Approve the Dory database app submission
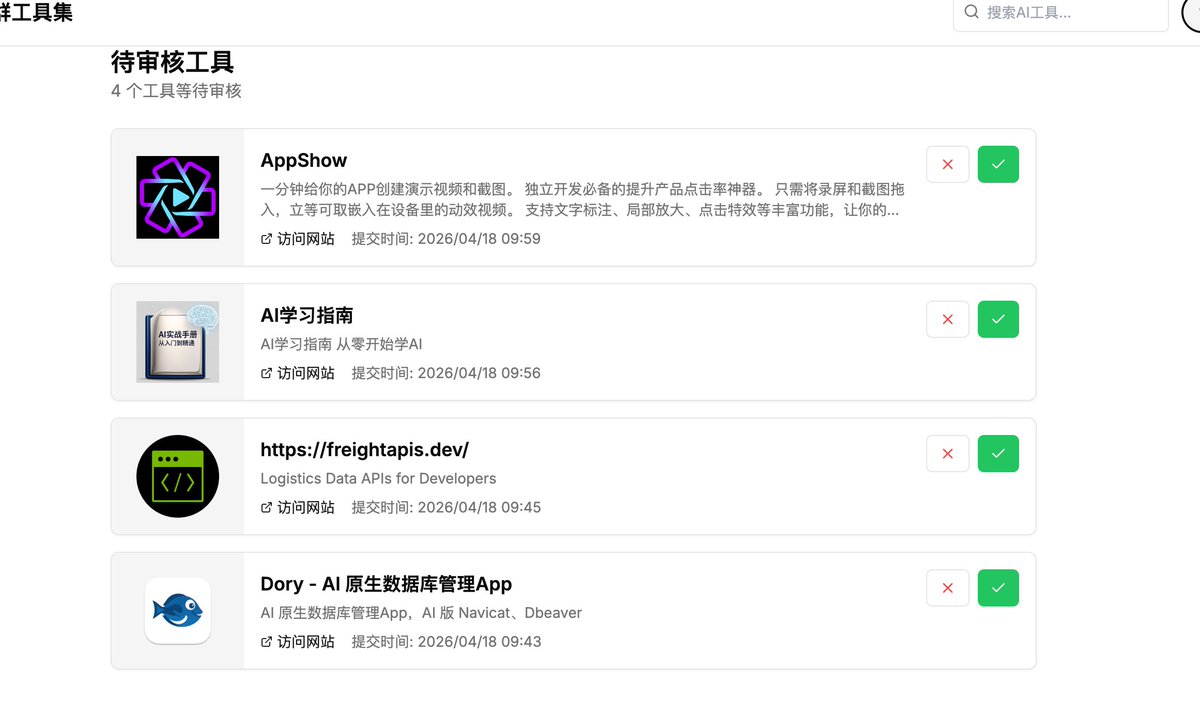 click(998, 588)
